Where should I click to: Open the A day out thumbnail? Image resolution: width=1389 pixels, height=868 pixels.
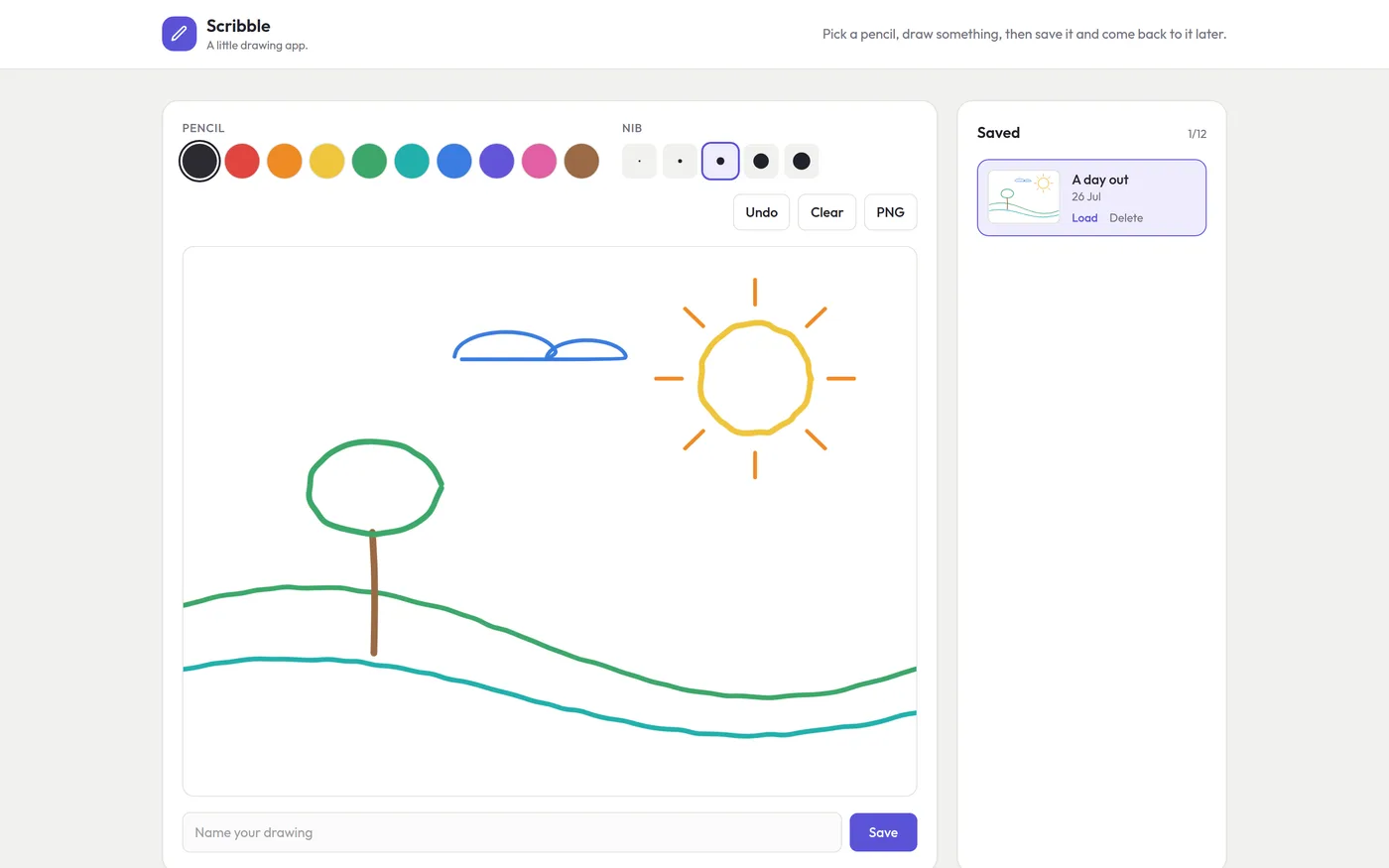tap(1024, 196)
